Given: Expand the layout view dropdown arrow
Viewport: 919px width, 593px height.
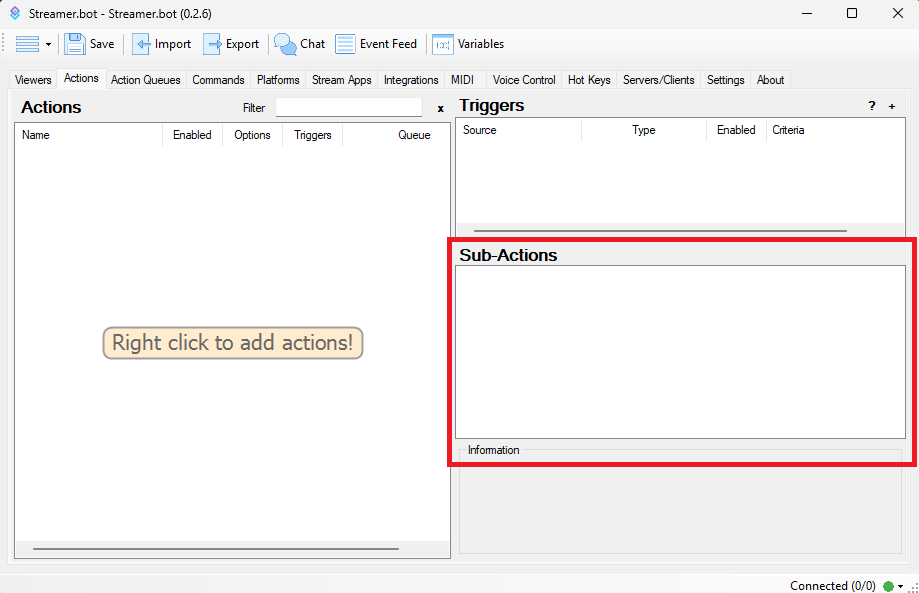Looking at the screenshot, I should click(x=48, y=44).
